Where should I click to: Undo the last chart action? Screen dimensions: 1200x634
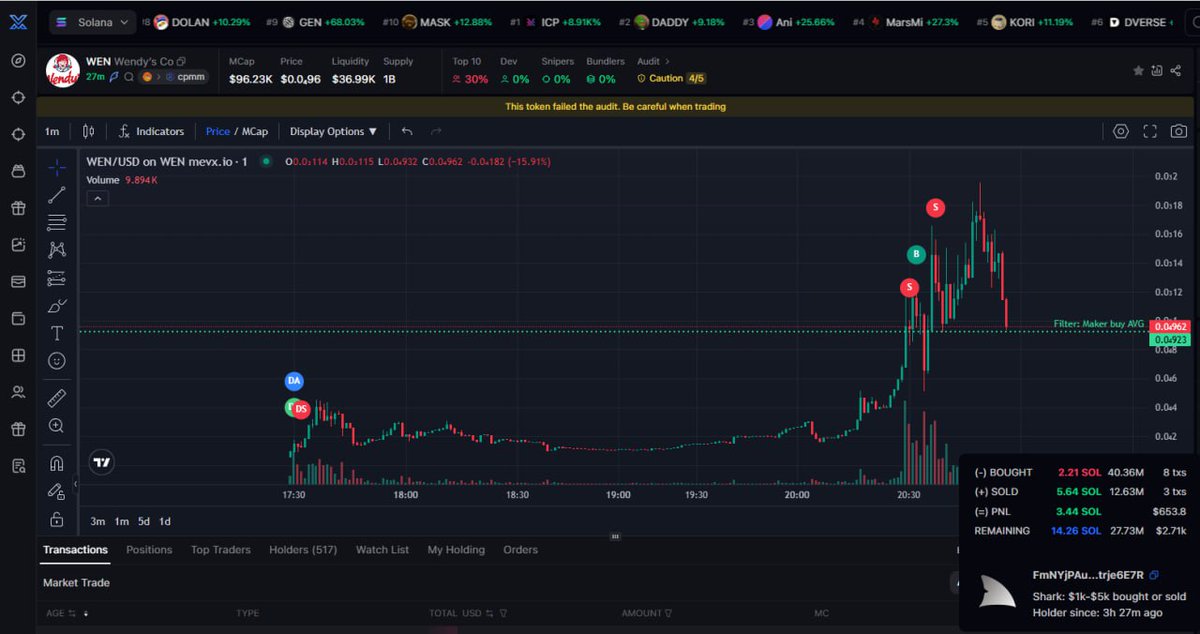(407, 131)
